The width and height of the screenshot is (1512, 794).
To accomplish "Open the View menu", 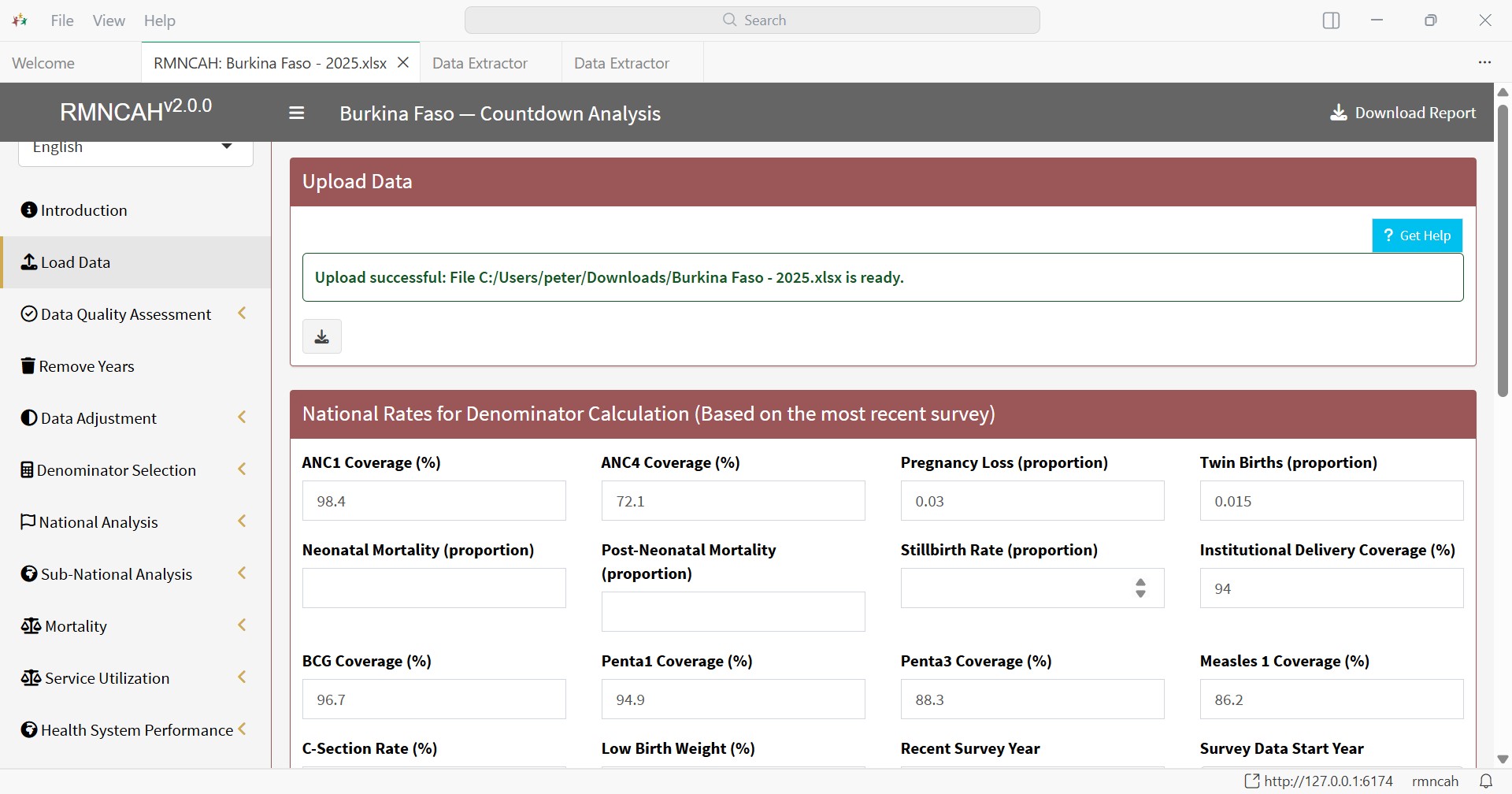I will point(109,20).
